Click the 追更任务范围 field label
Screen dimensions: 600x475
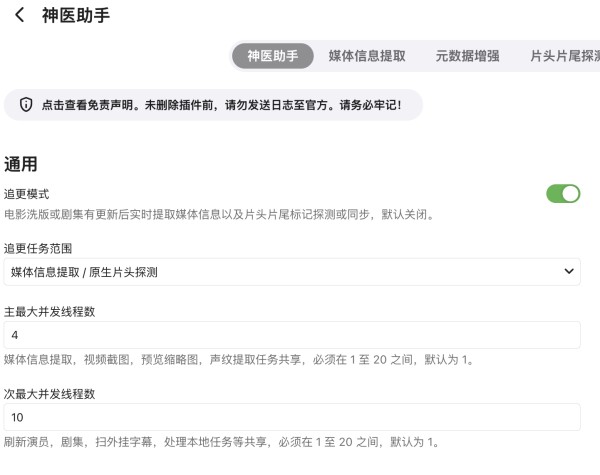point(38,248)
